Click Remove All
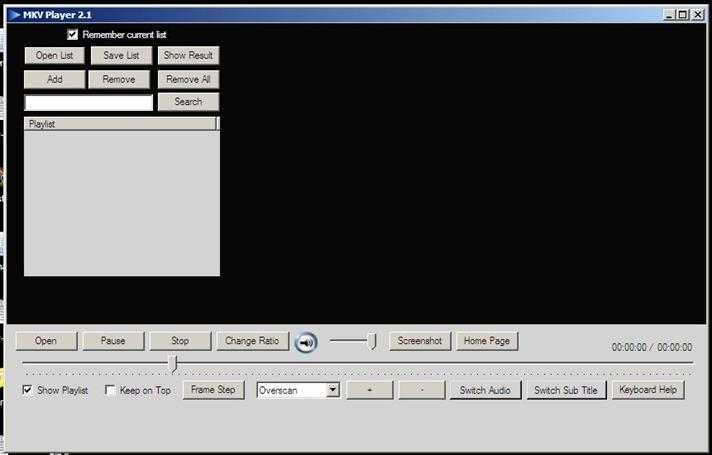712x455 pixels. 188,79
